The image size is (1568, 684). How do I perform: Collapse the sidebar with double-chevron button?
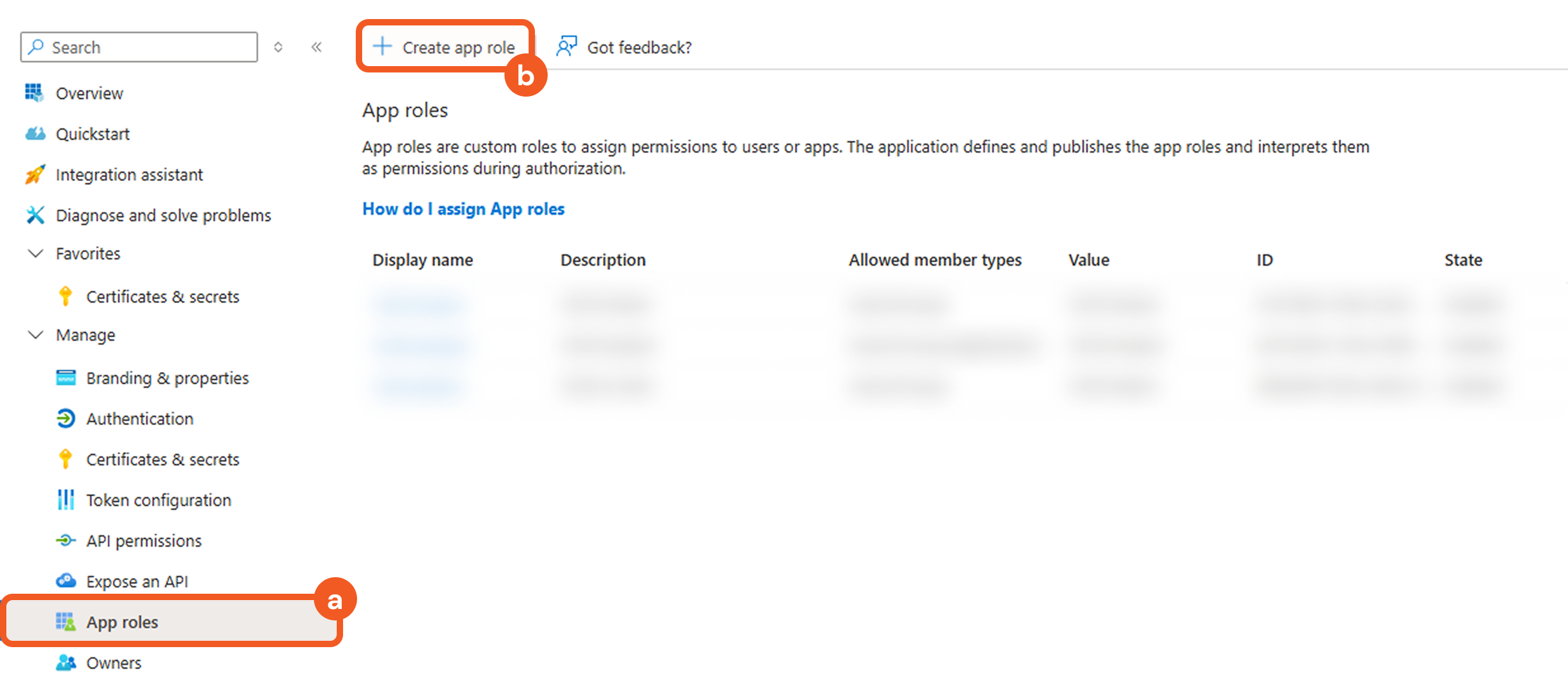point(316,47)
